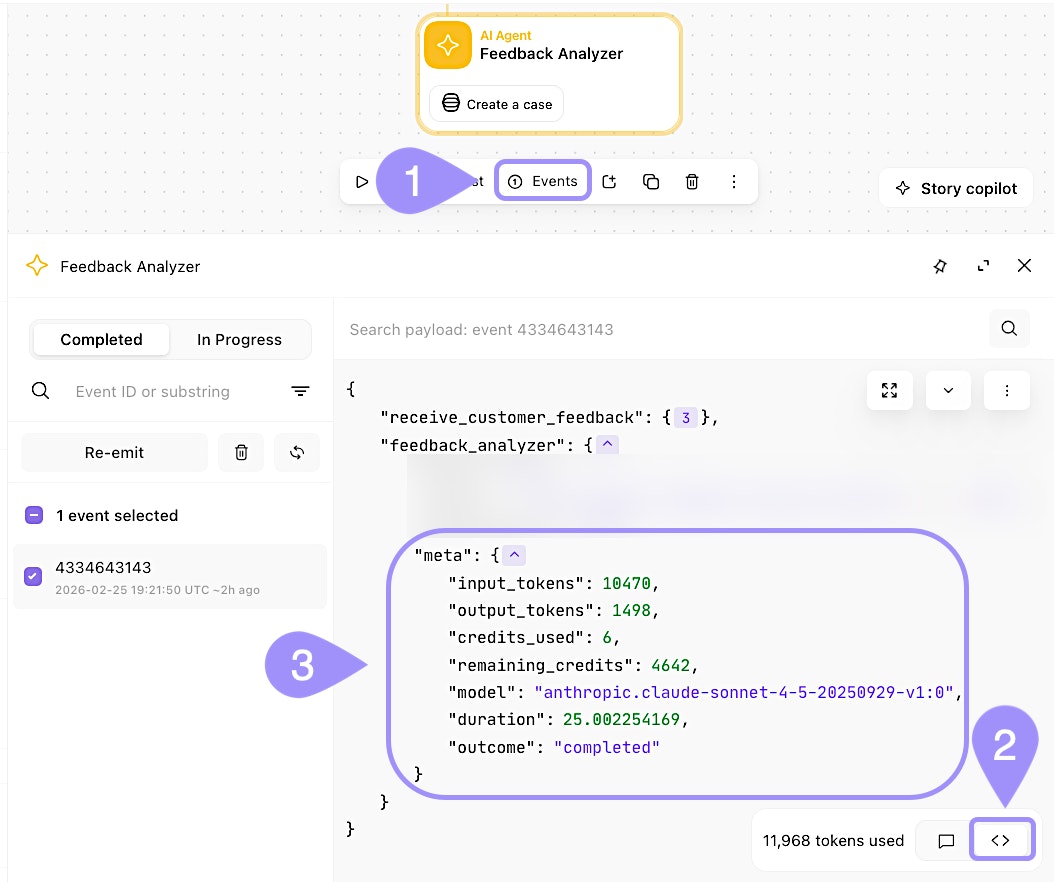
Task: Collapse the meta JSON object
Action: coord(514,555)
